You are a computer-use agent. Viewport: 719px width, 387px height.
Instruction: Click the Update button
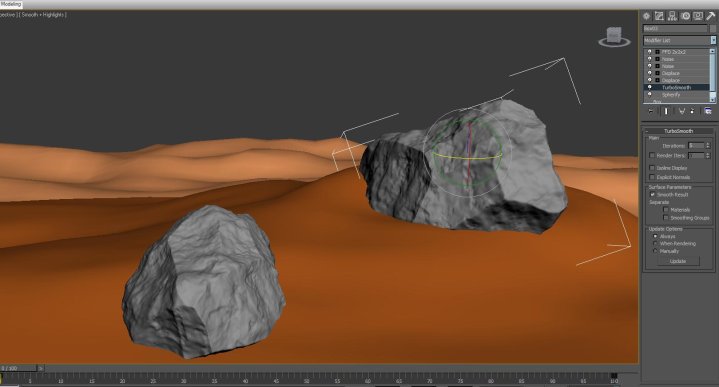pos(678,261)
